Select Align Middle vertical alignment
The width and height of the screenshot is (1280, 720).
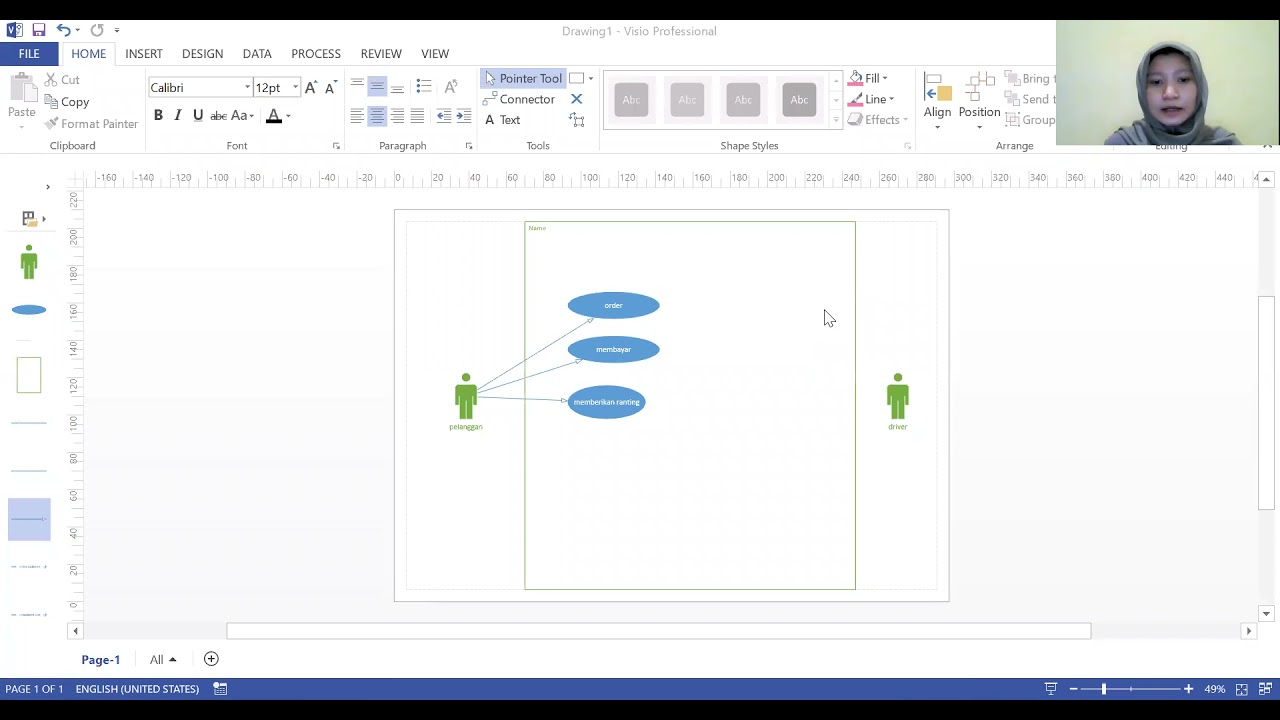(377, 87)
